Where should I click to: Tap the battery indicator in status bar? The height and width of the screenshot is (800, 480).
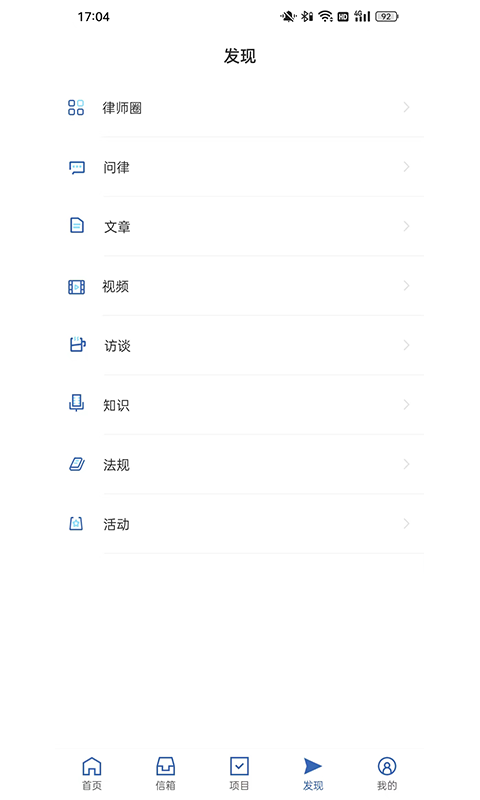click(x=387, y=17)
